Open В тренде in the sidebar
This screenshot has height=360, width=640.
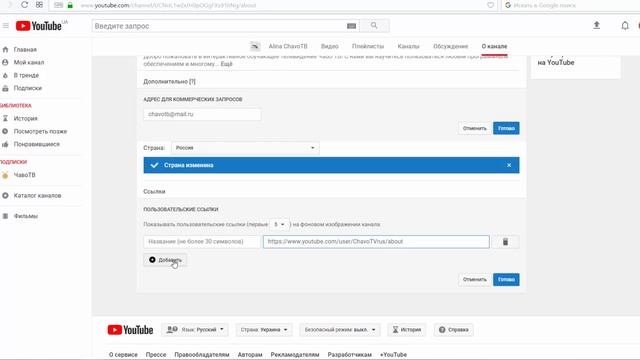(26, 75)
